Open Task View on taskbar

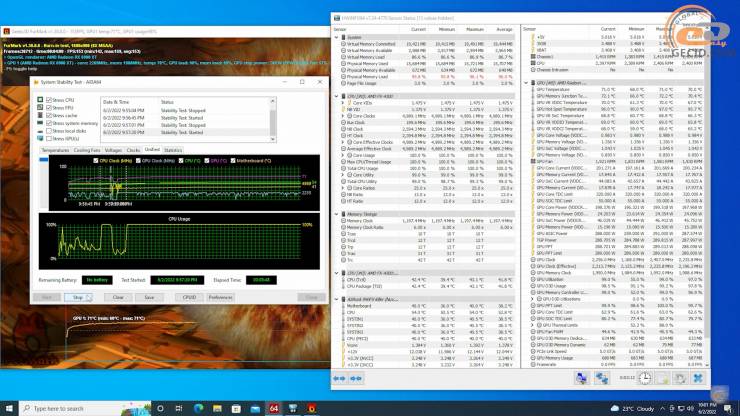179,408
